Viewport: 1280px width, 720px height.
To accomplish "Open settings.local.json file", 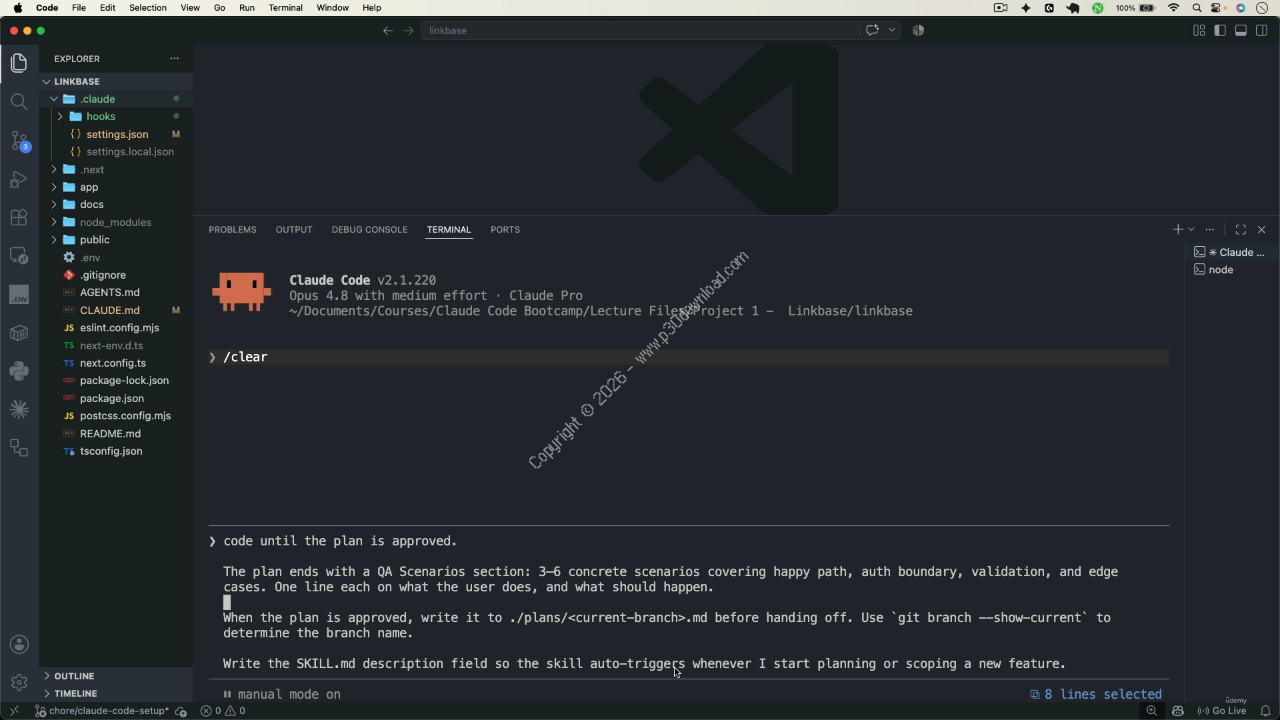I will 116,152.
